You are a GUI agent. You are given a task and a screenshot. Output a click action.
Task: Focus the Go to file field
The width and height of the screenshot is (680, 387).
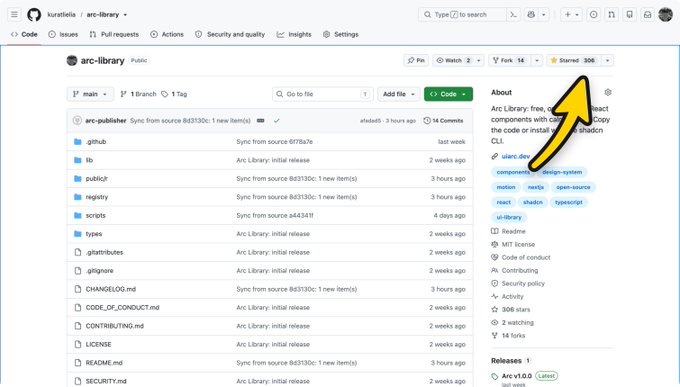pyautogui.click(x=323, y=94)
